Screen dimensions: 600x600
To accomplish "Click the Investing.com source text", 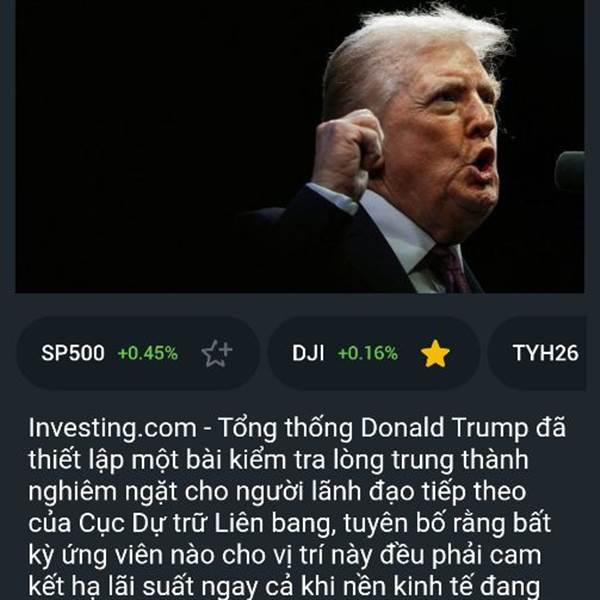I will tap(112, 428).
